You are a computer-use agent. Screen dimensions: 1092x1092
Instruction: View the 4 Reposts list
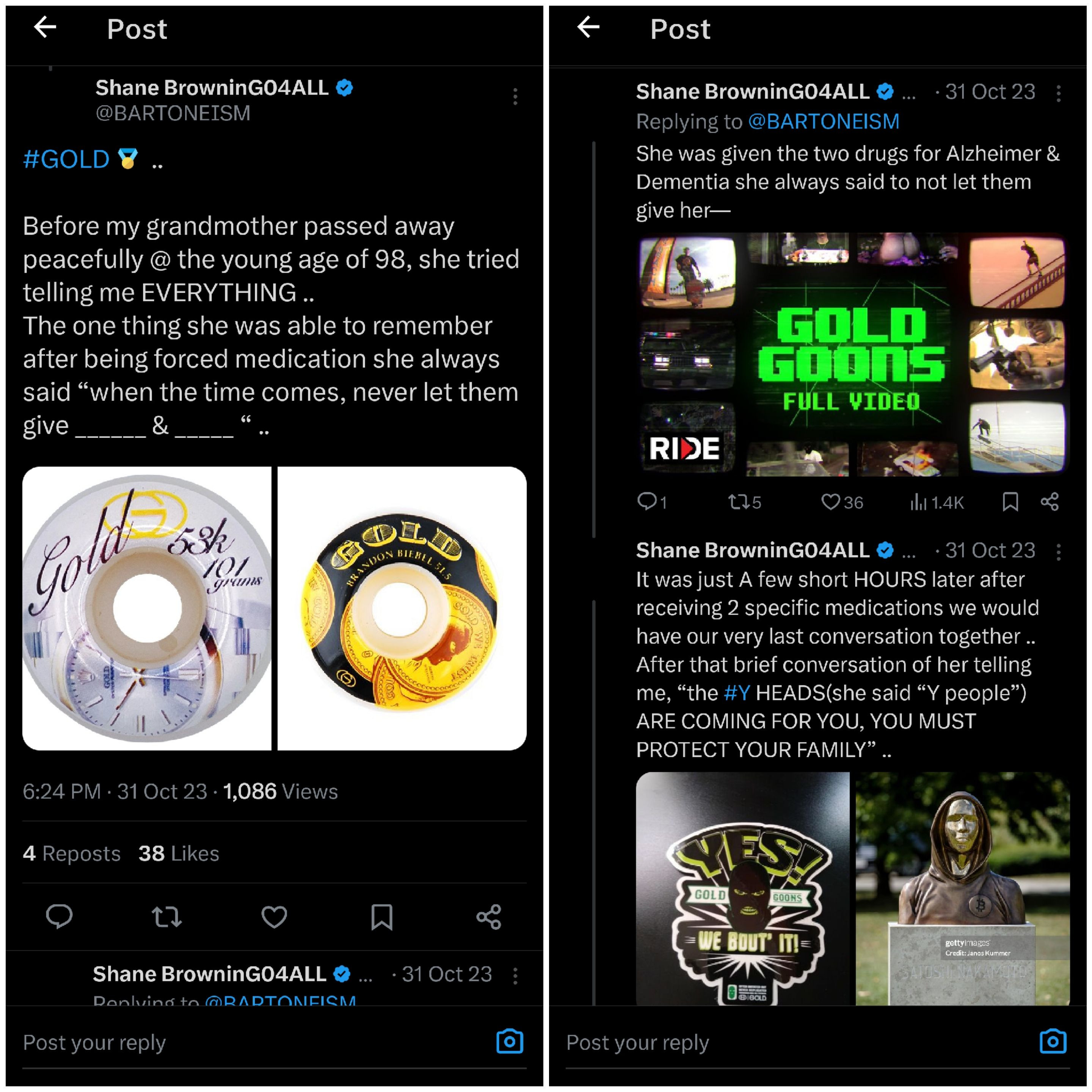coord(72,854)
